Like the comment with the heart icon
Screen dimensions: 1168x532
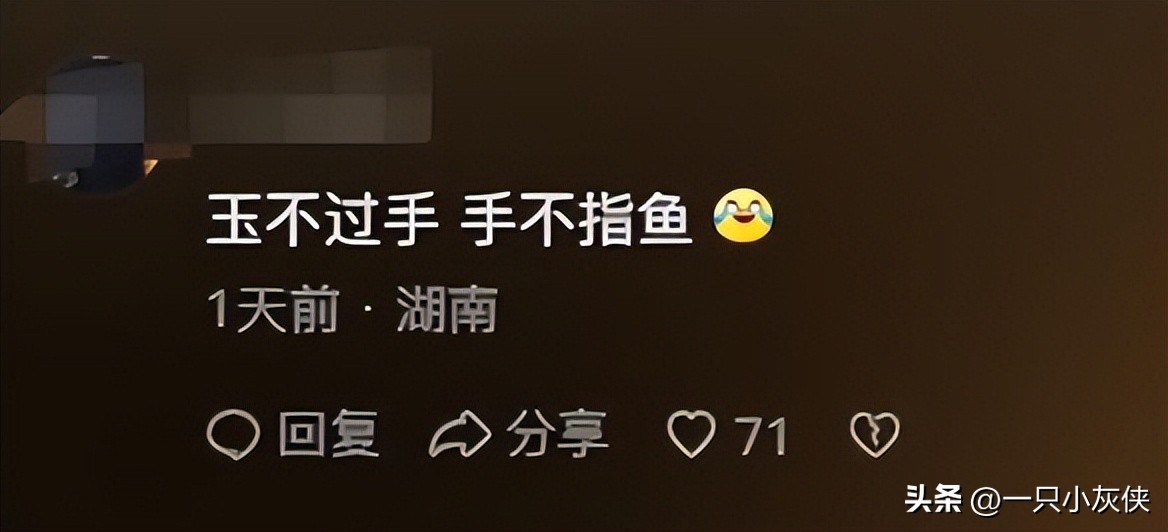[691, 434]
